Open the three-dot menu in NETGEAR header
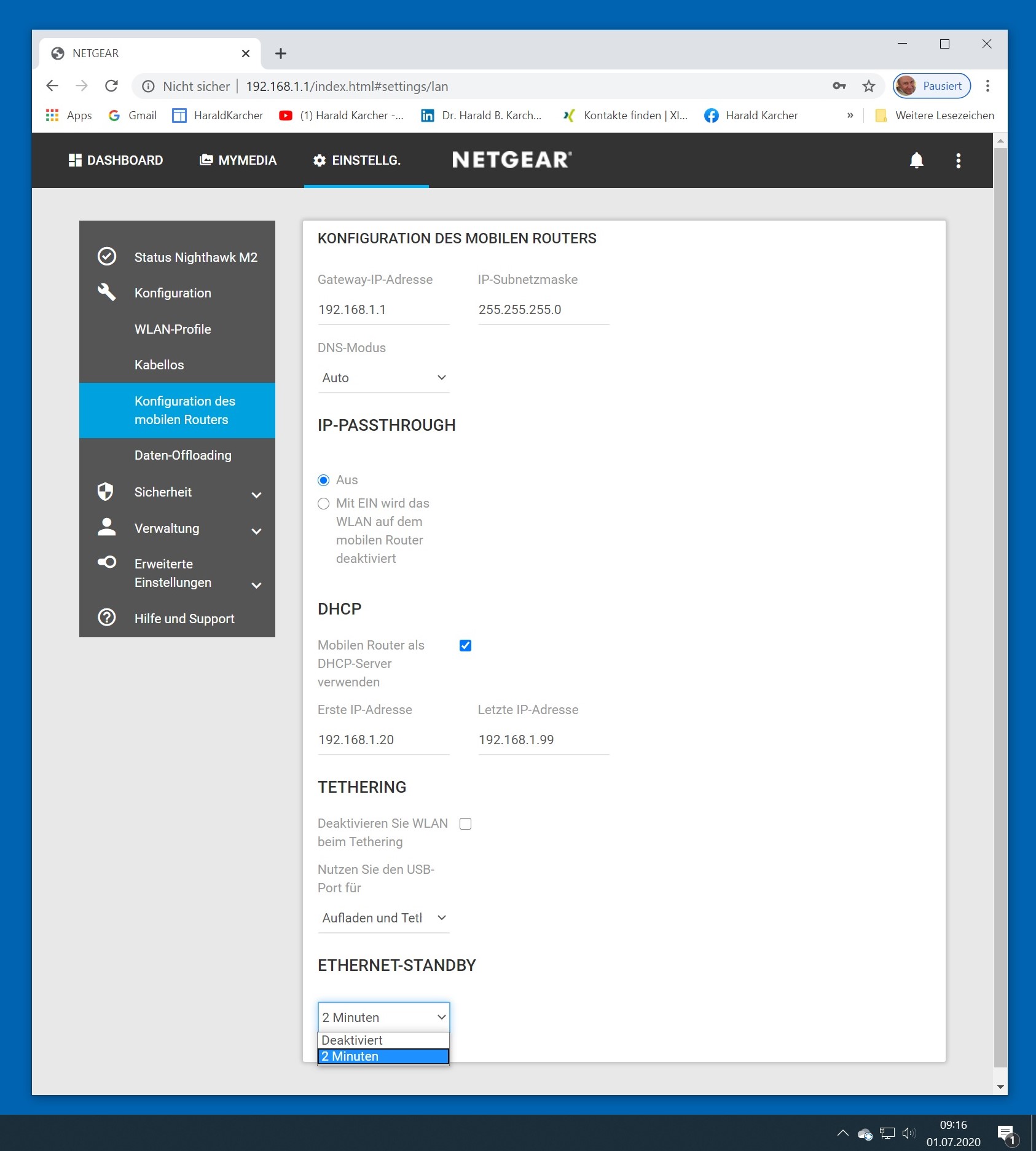This screenshot has width=1036, height=1151. coord(958,160)
